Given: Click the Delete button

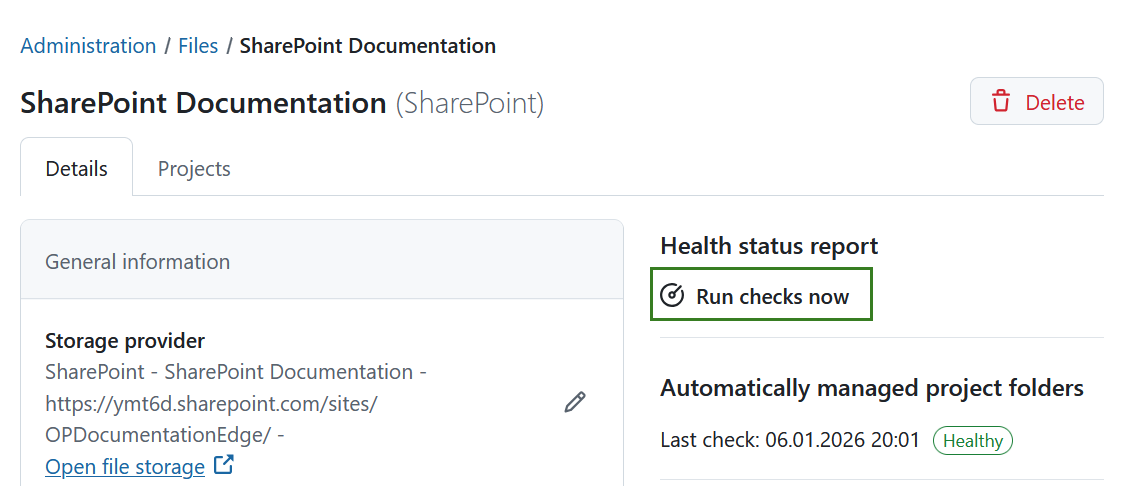Looking at the screenshot, I should click(1037, 101).
